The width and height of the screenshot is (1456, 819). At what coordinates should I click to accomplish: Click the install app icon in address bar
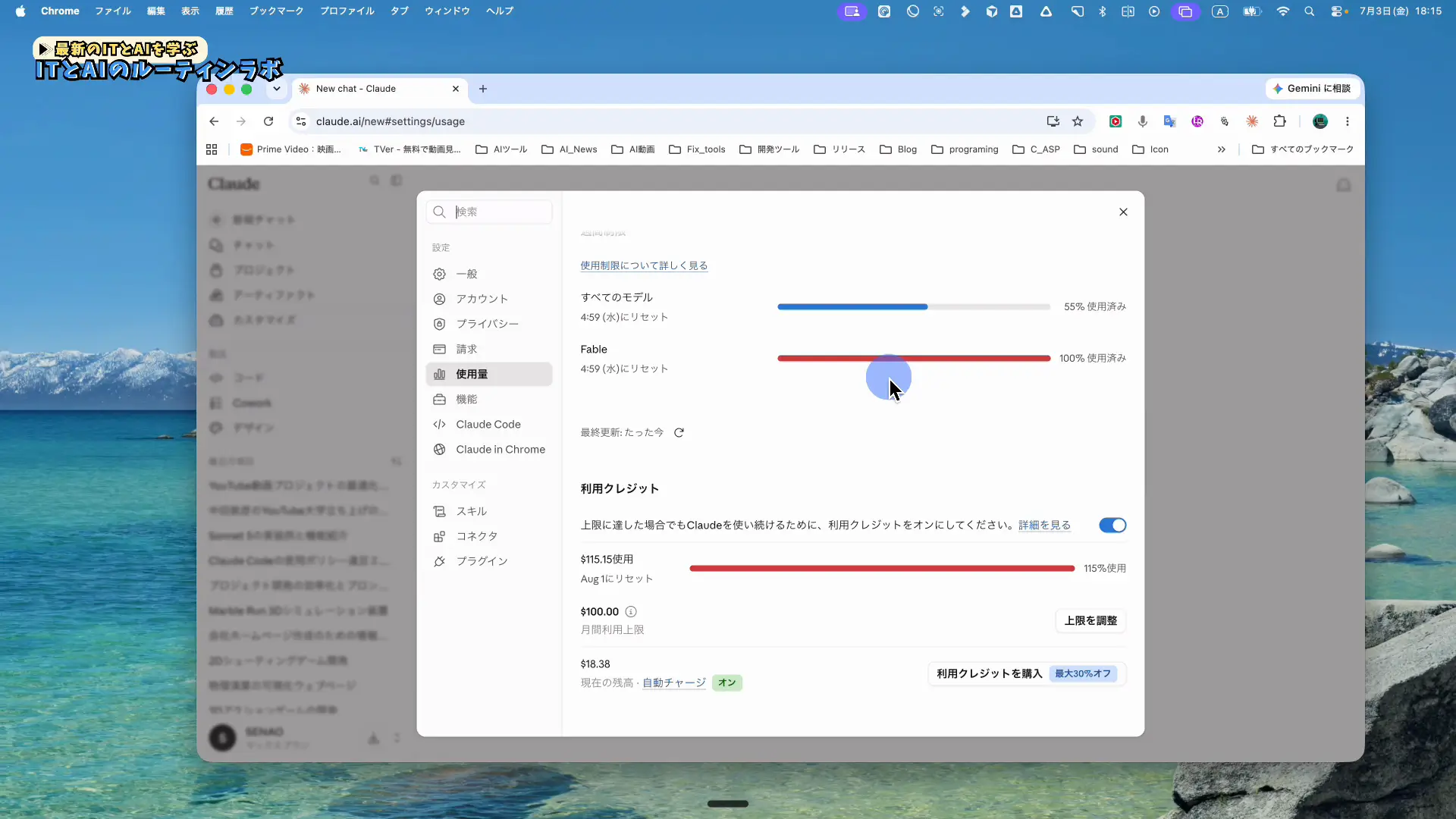point(1053,121)
